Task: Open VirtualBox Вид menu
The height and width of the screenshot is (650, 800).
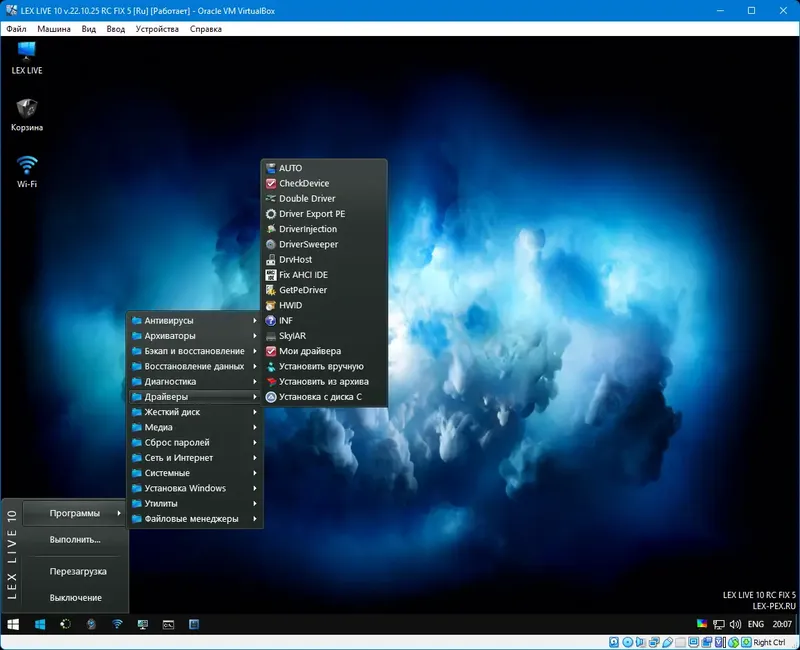Action: pyautogui.click(x=89, y=29)
